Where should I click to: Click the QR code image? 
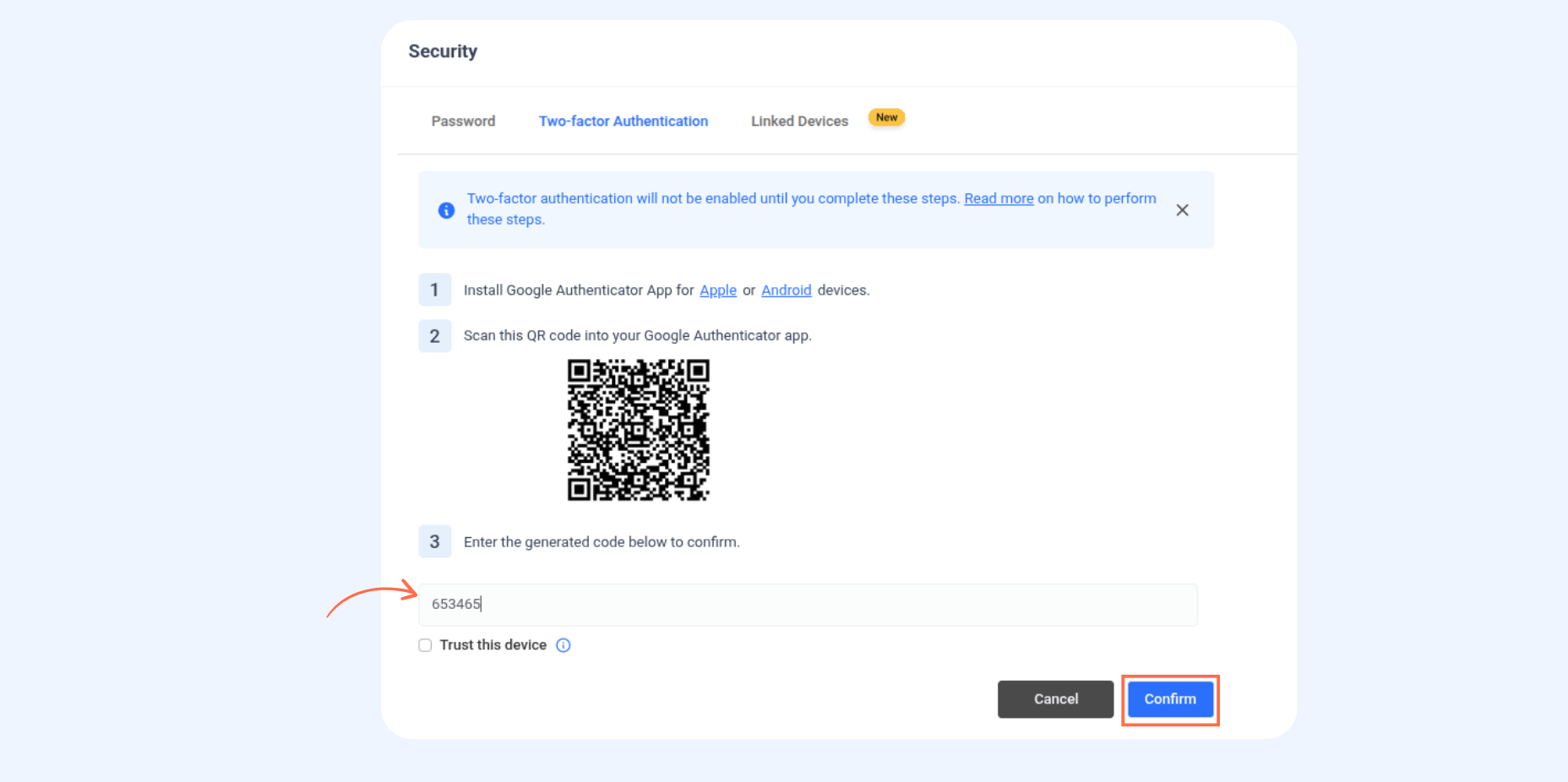click(x=639, y=430)
